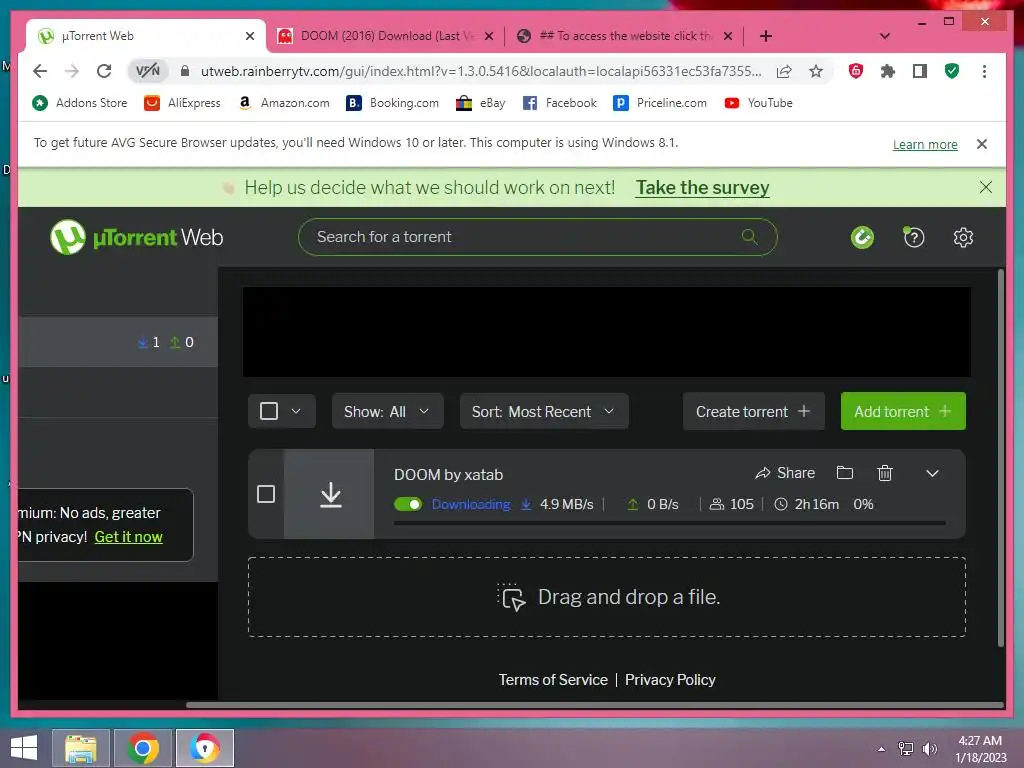Click the Search for a torrent field
Viewport: 1024px width, 768px height.
coord(537,236)
